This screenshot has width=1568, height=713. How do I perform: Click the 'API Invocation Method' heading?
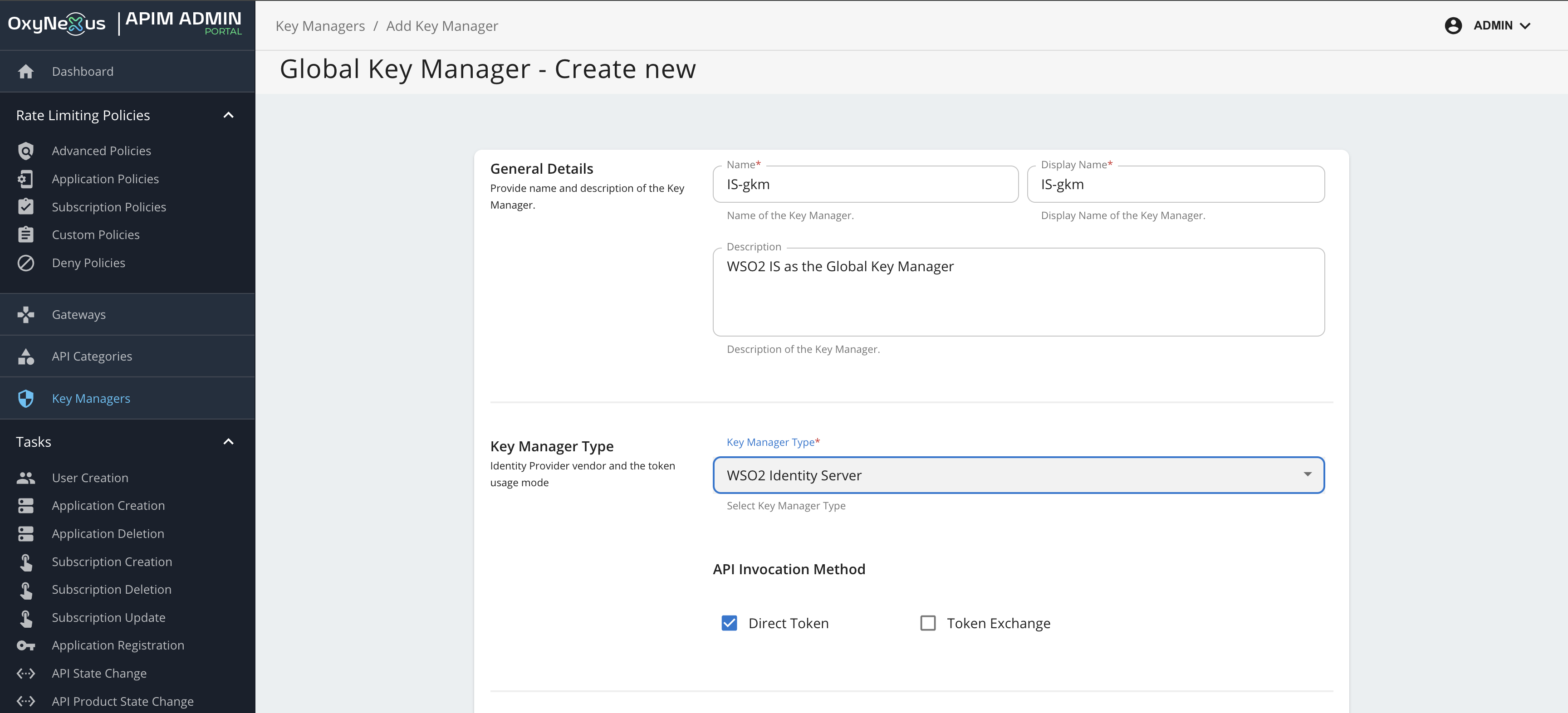pyautogui.click(x=789, y=569)
